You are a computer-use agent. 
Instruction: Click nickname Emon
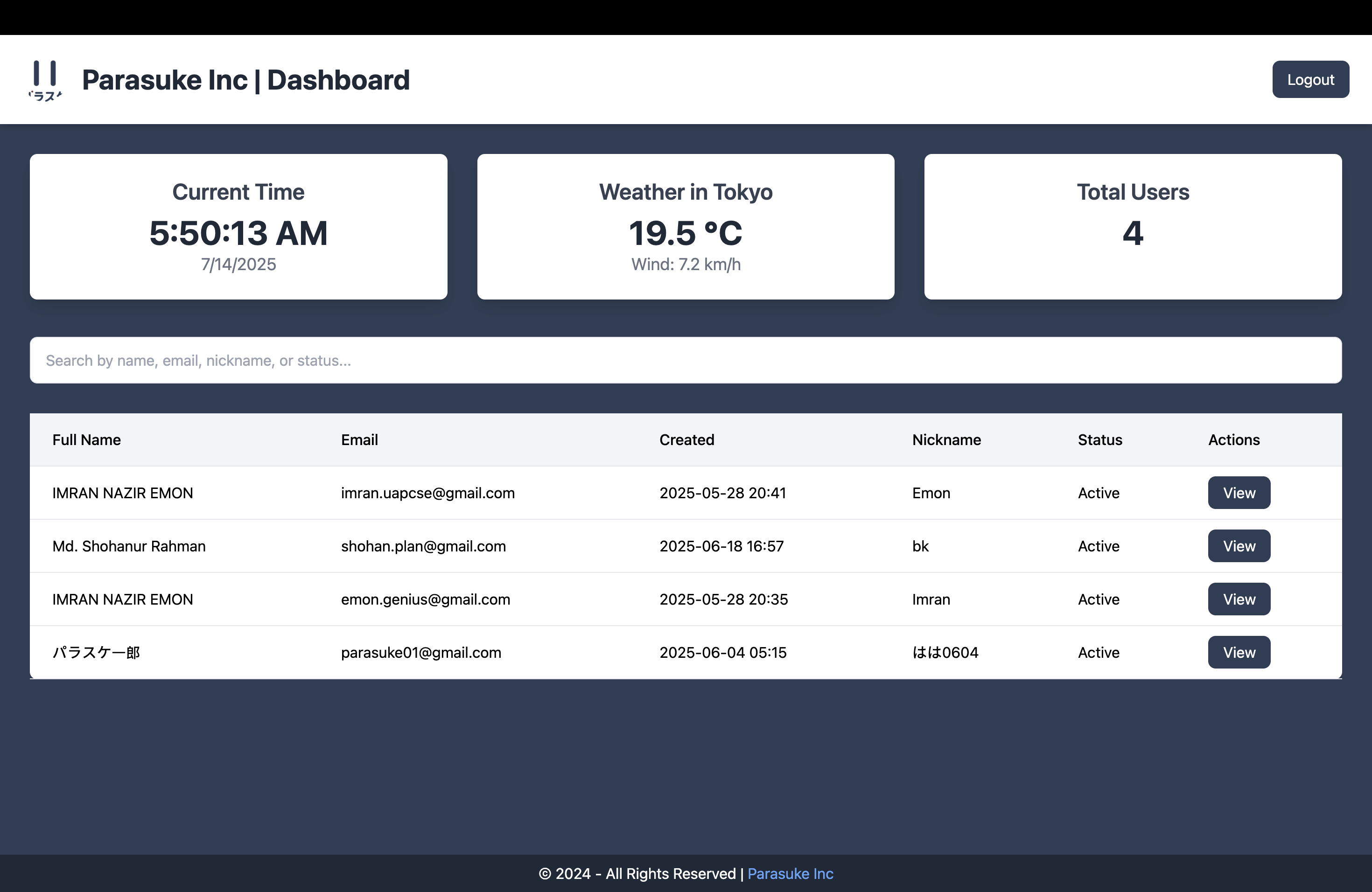coord(931,493)
